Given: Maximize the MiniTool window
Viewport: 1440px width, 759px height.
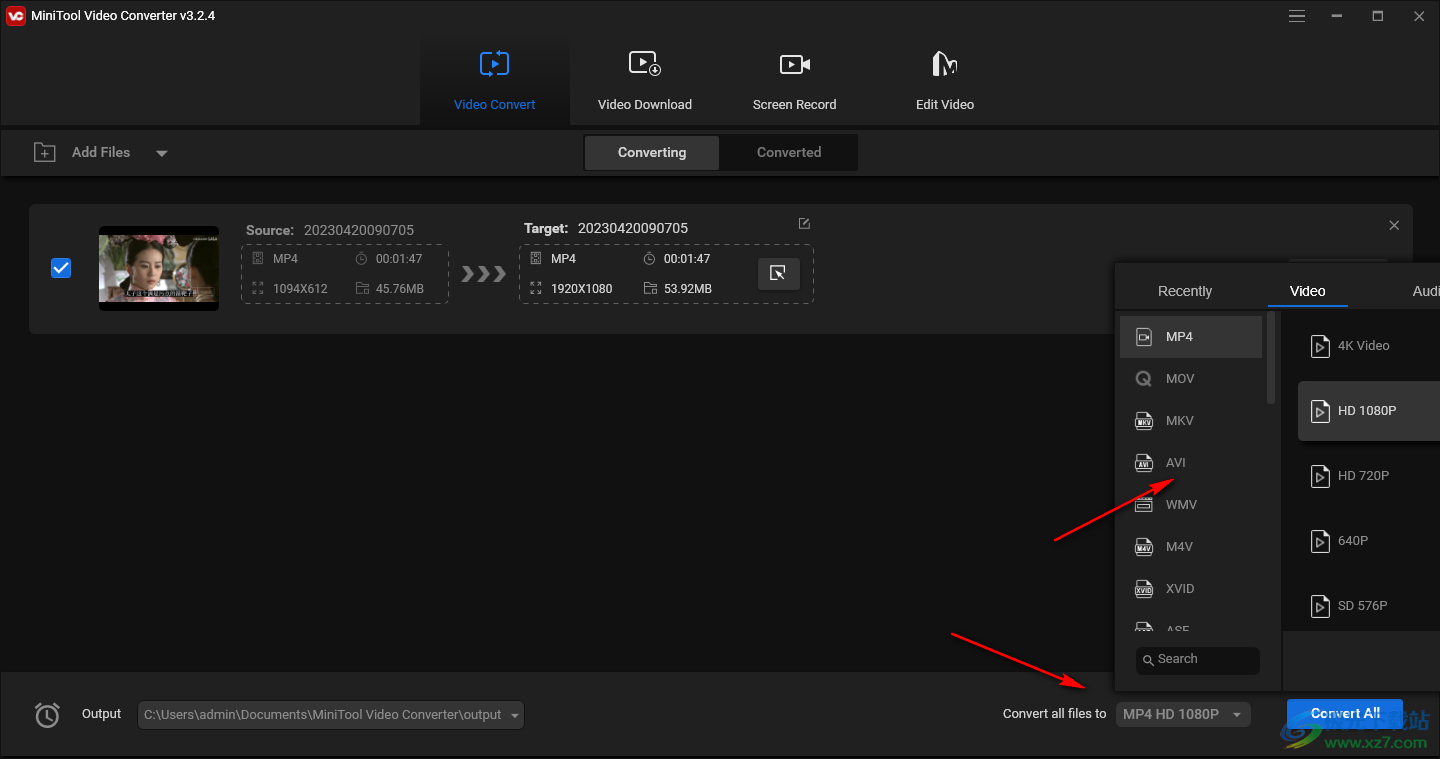Looking at the screenshot, I should coord(1378,16).
